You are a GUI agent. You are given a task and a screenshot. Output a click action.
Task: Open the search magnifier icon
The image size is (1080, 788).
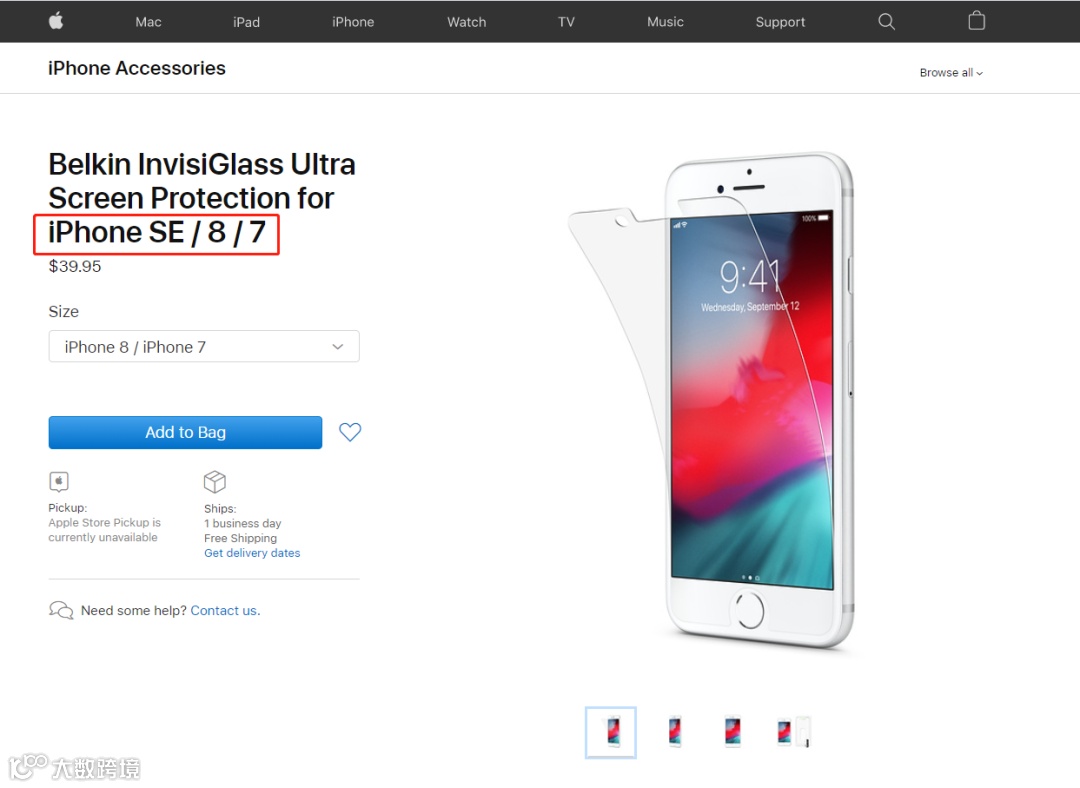pos(886,21)
